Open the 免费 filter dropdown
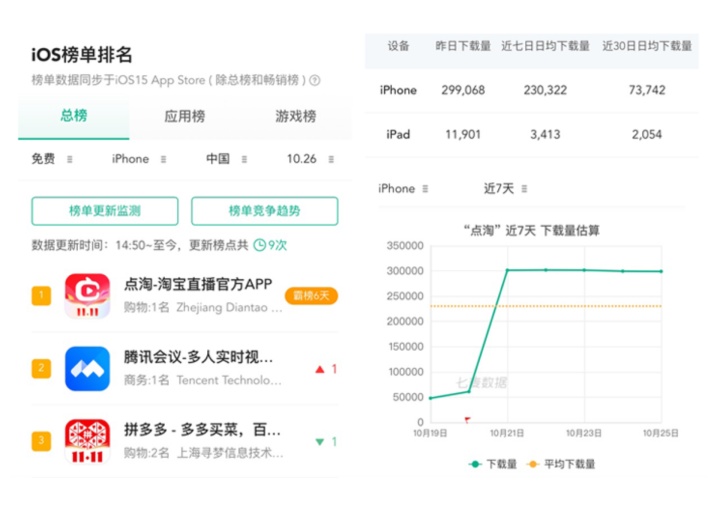720x514 pixels. tap(52, 159)
